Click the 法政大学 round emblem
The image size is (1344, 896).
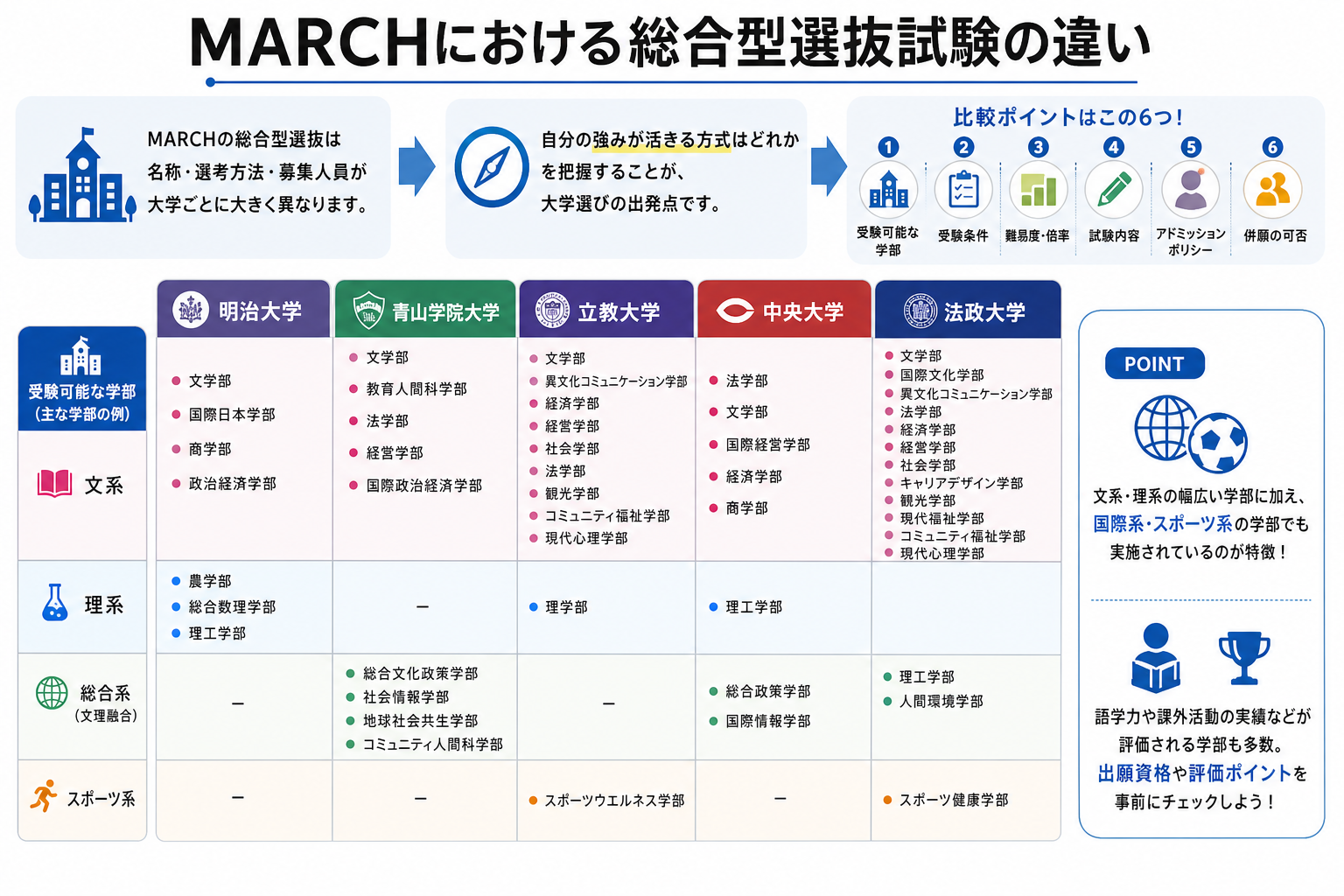[920, 311]
